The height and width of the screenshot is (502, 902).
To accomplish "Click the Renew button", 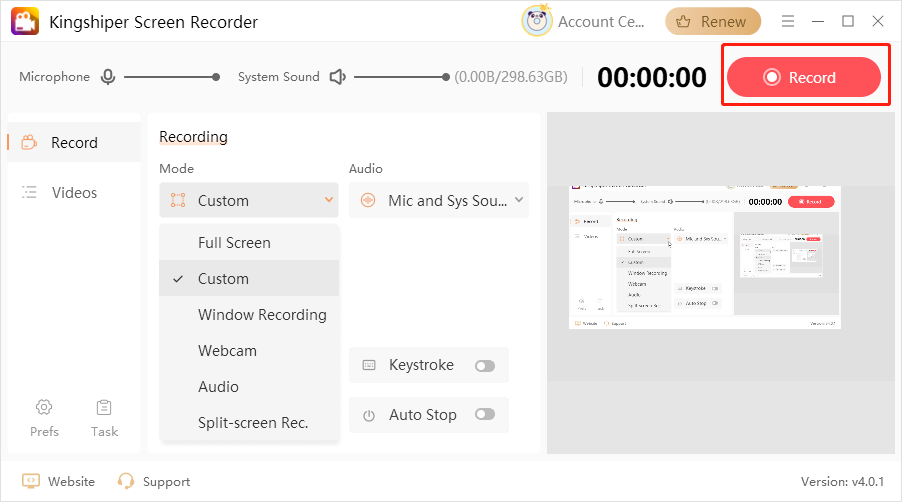I will (x=713, y=22).
